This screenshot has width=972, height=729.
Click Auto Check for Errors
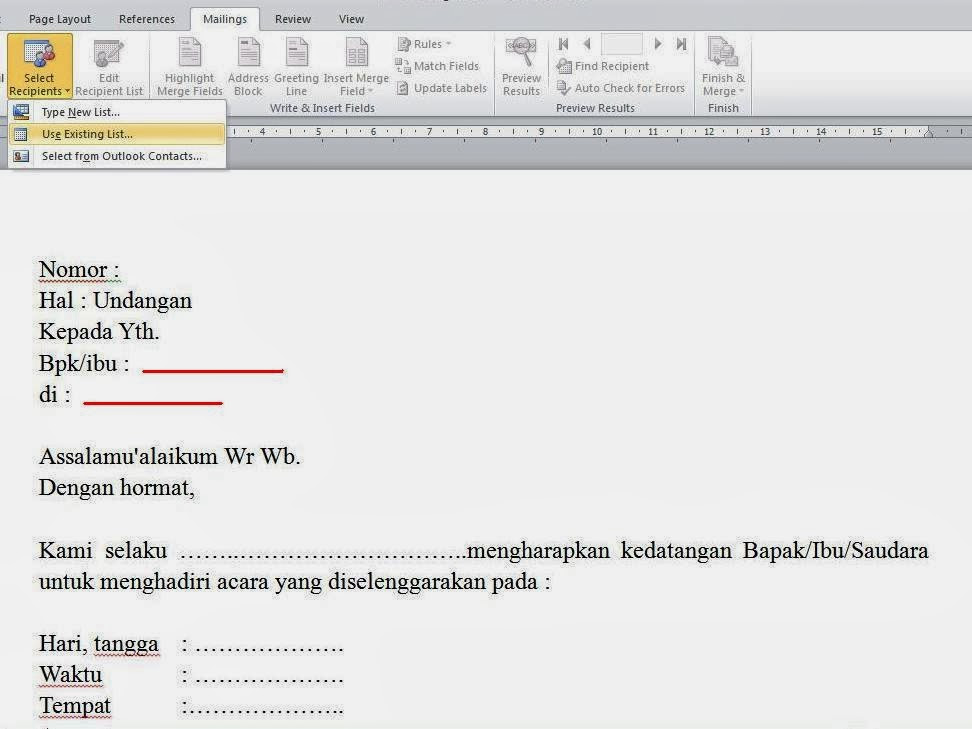(621, 88)
